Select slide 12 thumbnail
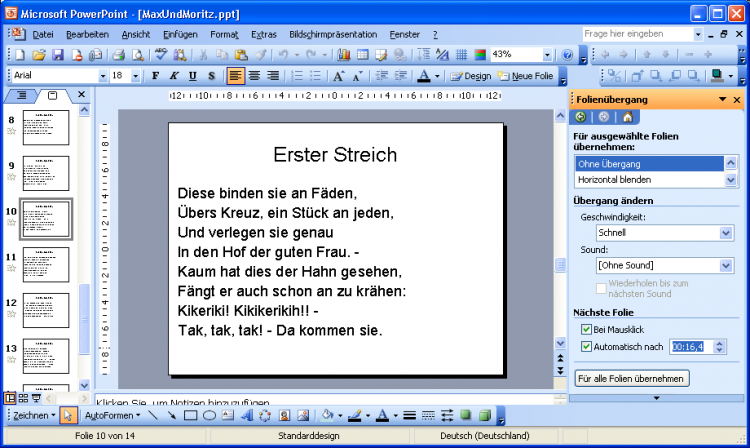The image size is (750, 448). [44, 311]
